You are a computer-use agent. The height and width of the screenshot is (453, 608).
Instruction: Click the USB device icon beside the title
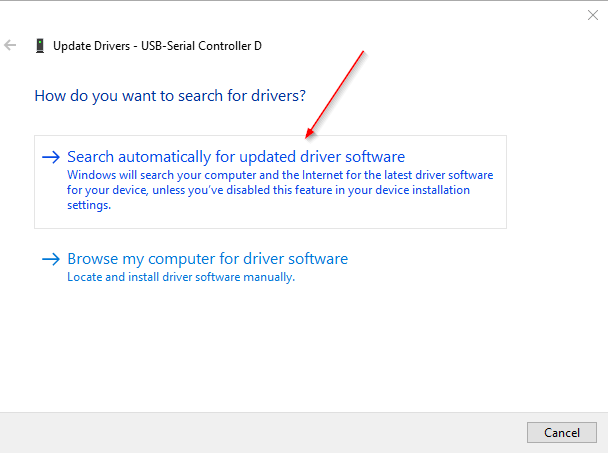[x=39, y=46]
